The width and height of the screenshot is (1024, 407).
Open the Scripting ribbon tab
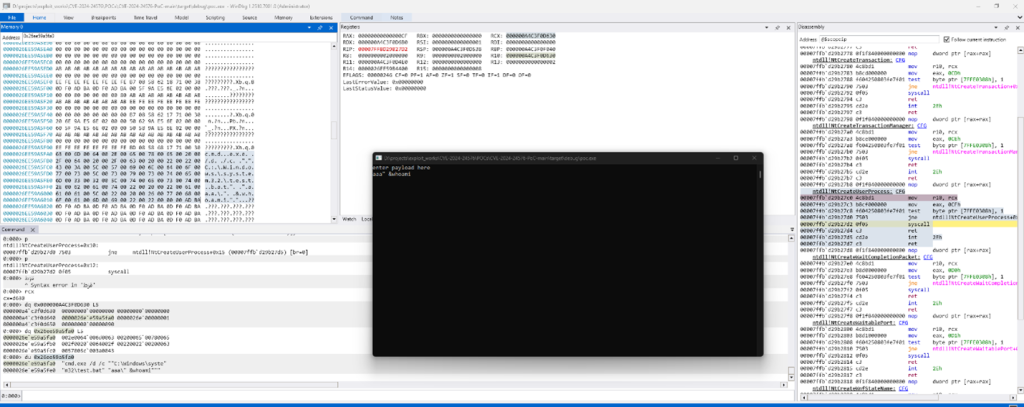215,18
